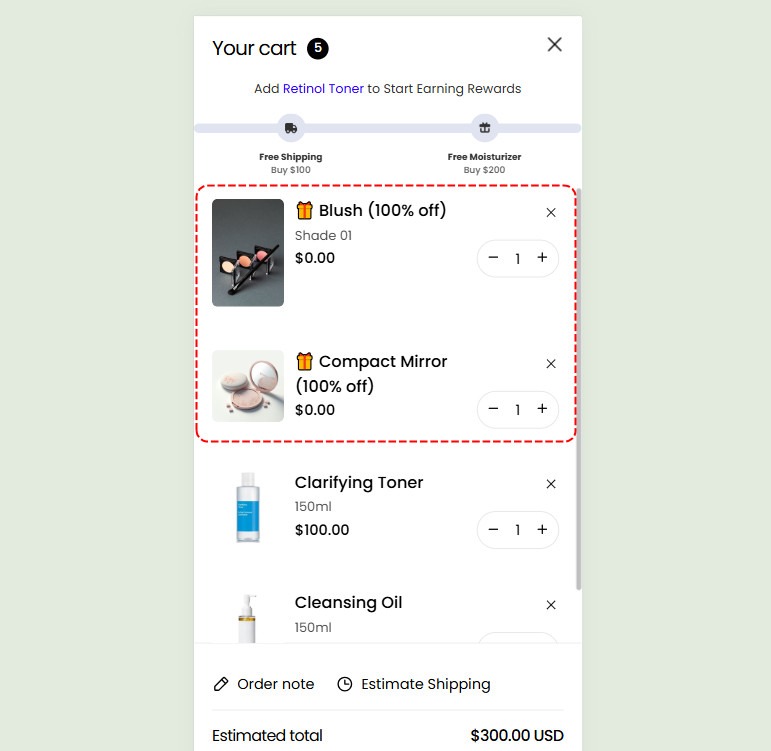Image resolution: width=771 pixels, height=751 pixels.
Task: Decrease Blush quantity with minus
Action: click(493, 258)
